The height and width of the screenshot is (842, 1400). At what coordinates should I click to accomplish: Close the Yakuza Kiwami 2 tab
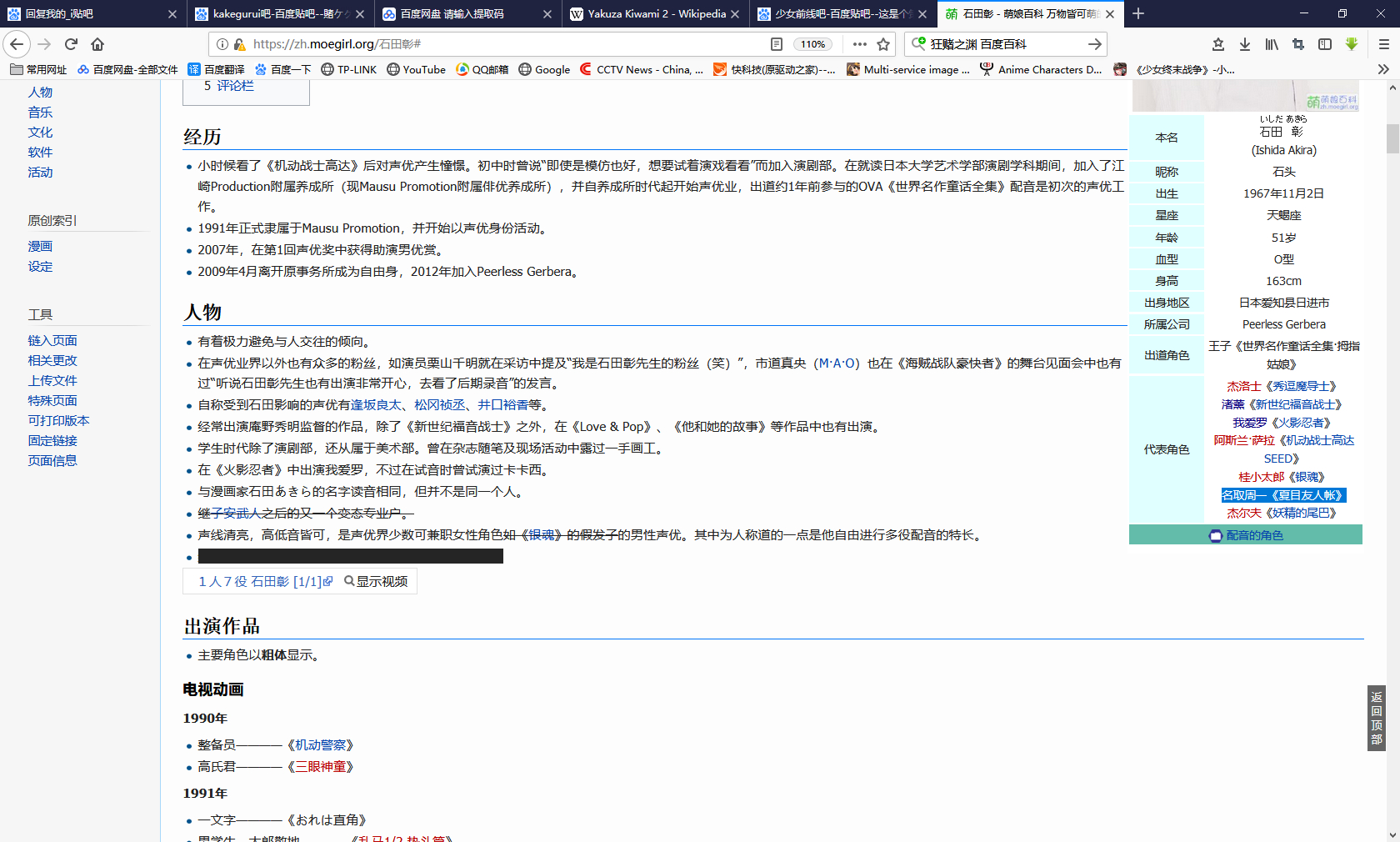tap(735, 14)
